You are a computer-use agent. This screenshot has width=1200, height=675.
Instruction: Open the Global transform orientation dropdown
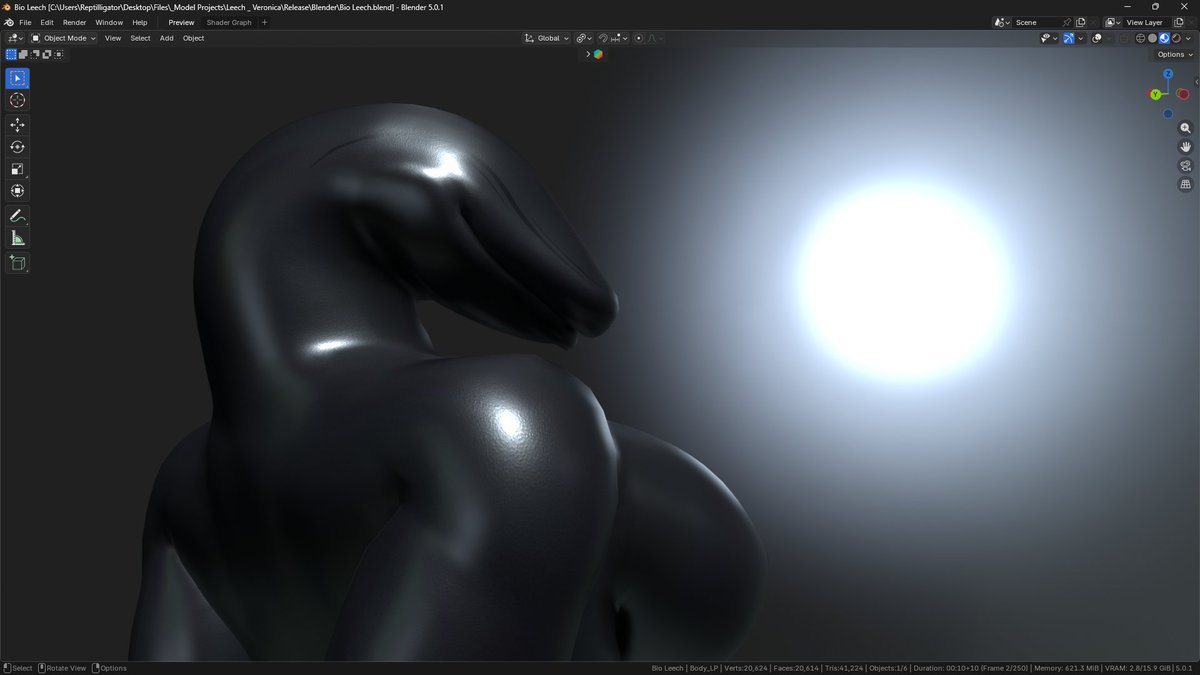click(547, 38)
